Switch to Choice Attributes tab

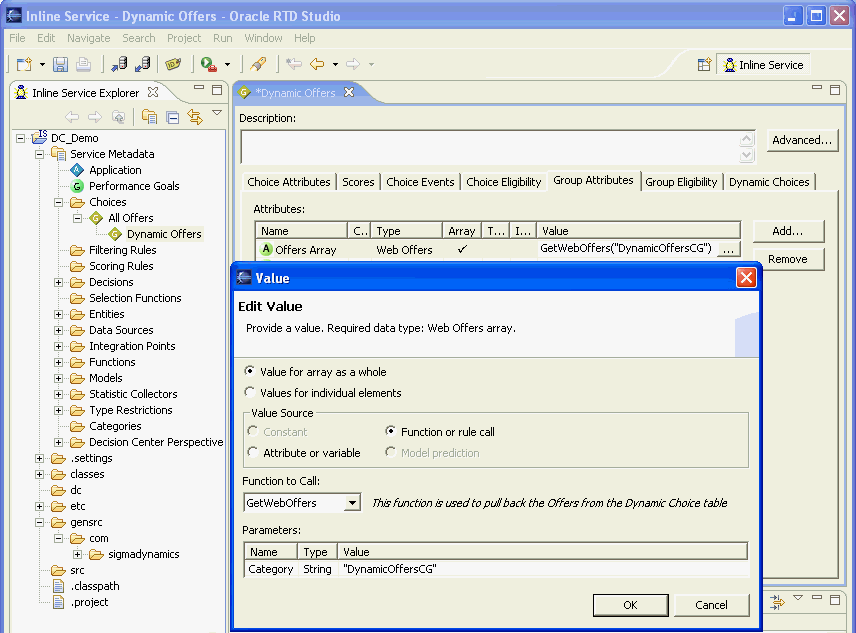click(289, 182)
